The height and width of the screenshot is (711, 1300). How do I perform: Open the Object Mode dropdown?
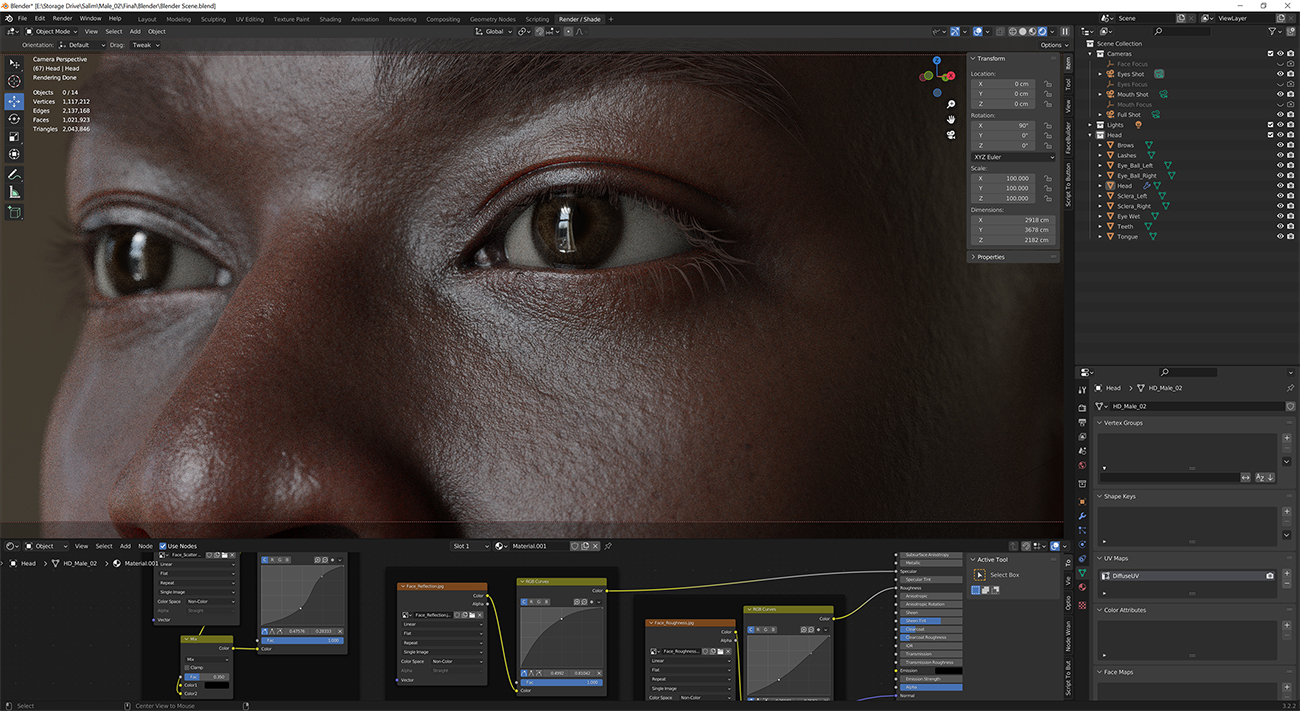[54, 31]
